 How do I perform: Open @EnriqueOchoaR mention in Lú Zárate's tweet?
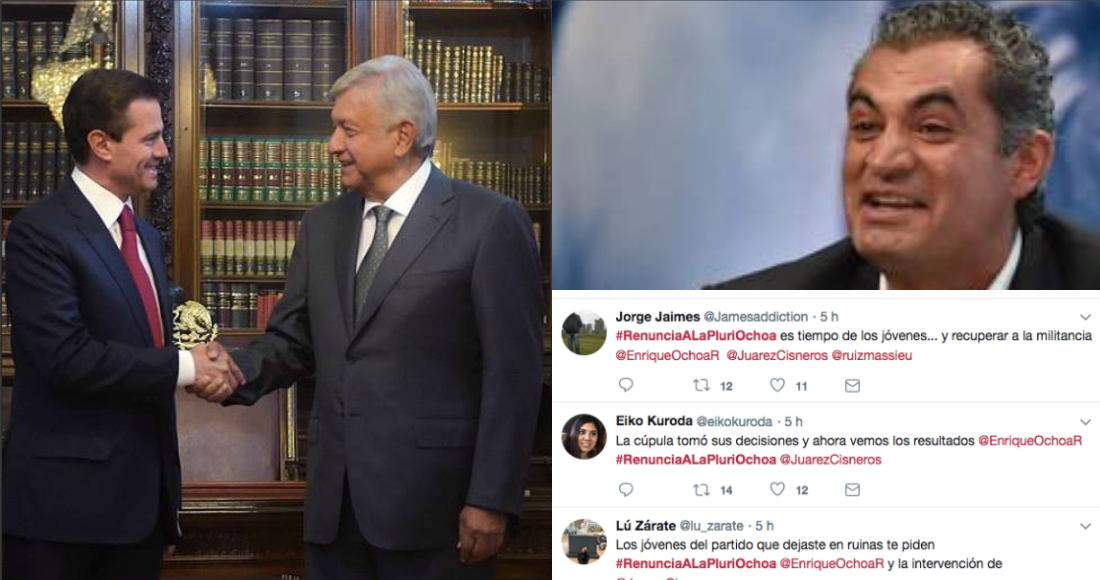click(x=832, y=564)
